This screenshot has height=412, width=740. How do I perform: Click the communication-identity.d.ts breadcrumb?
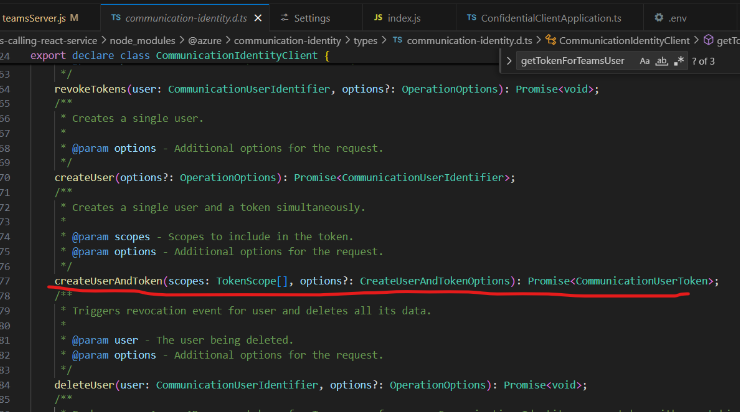point(470,41)
